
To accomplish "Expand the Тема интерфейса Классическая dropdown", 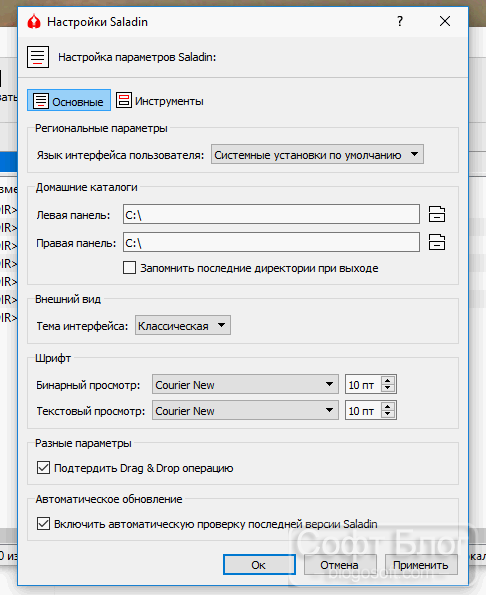I will [x=183, y=325].
